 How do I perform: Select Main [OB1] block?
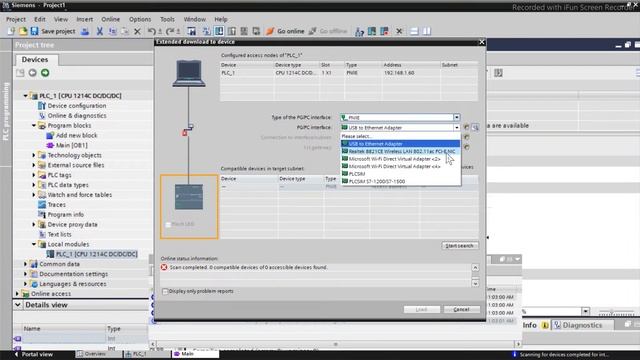[x=71, y=145]
